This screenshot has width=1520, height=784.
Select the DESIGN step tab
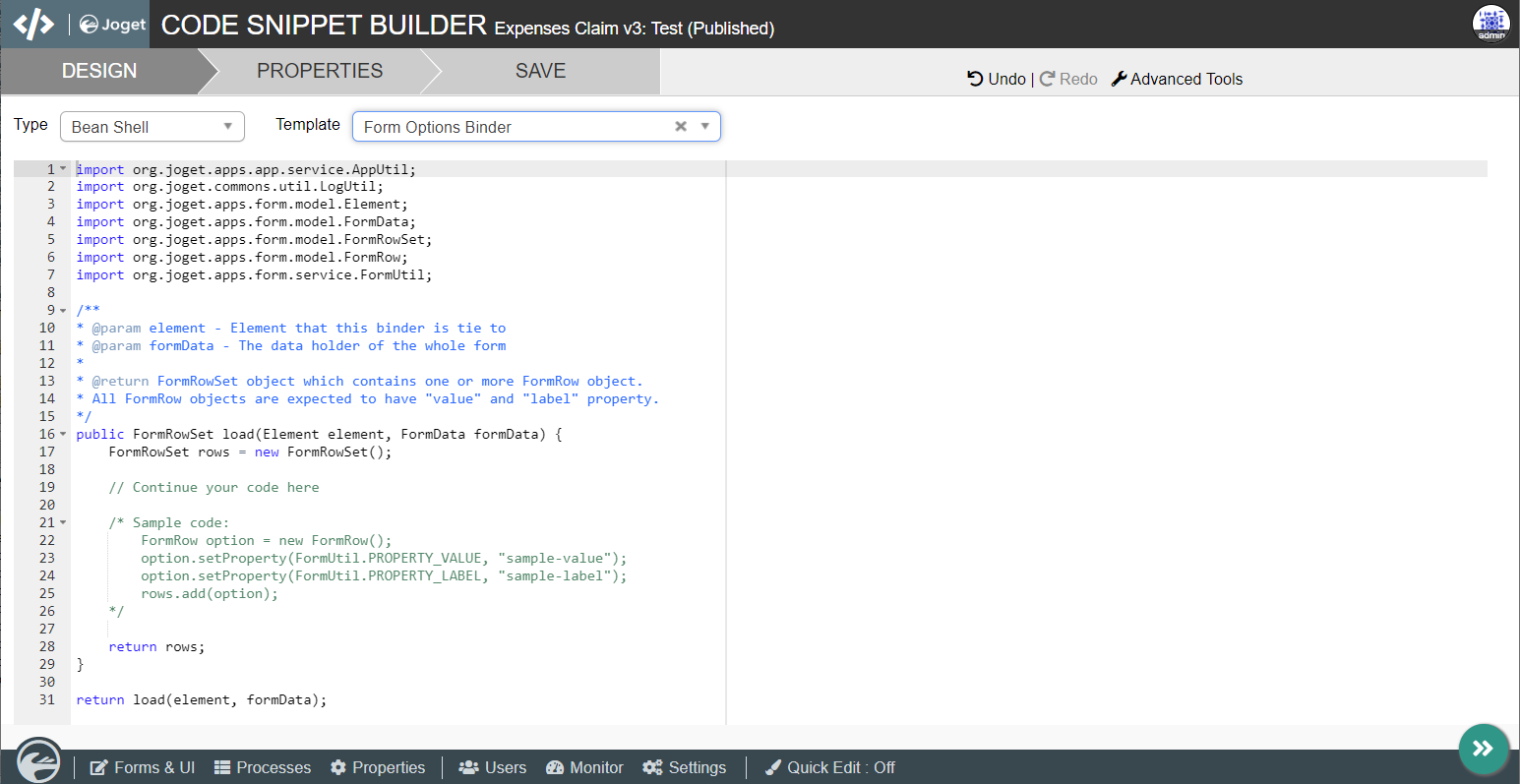pyautogui.click(x=99, y=71)
